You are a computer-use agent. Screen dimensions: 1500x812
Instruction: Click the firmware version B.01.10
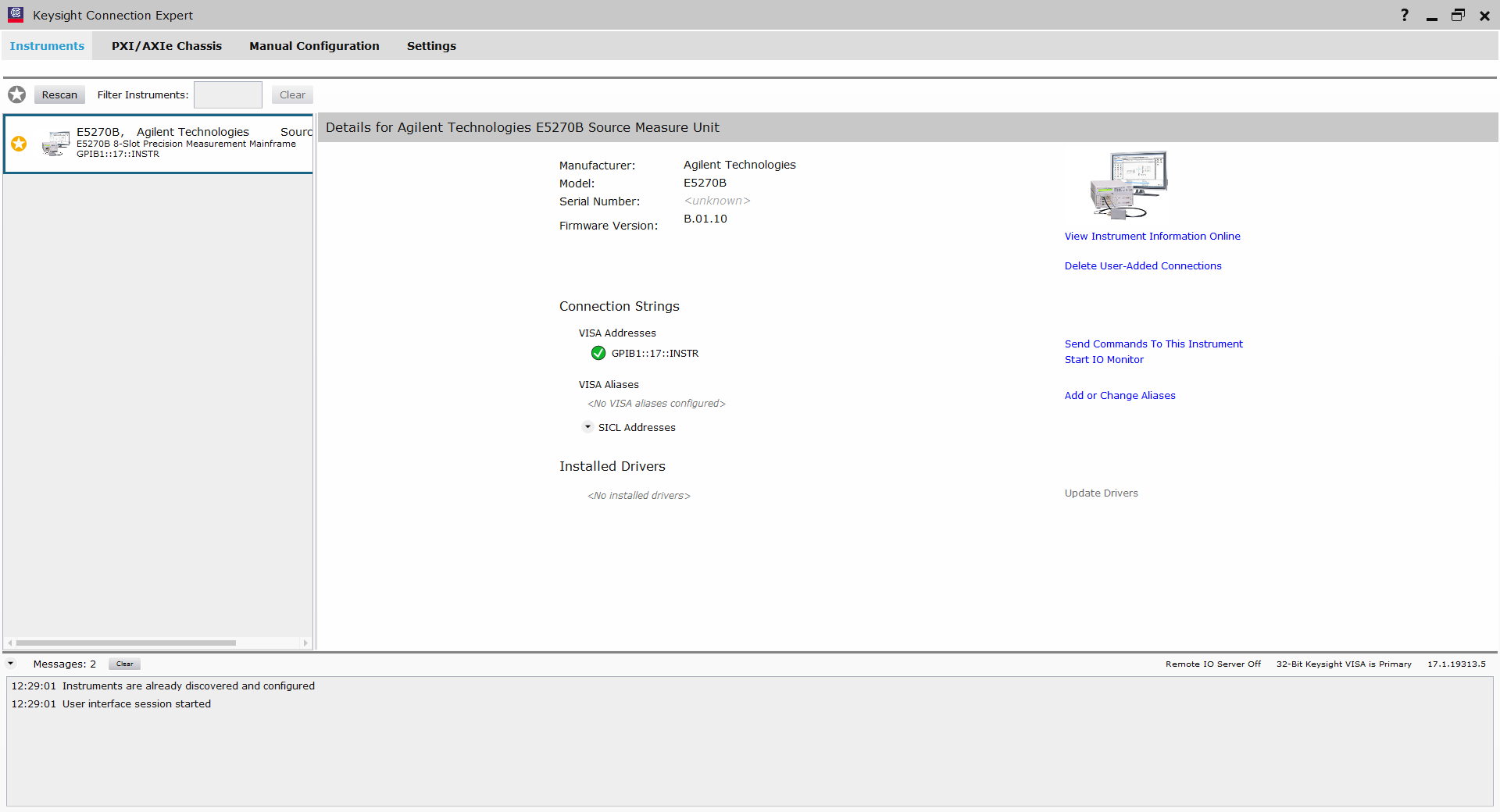pyautogui.click(x=705, y=219)
